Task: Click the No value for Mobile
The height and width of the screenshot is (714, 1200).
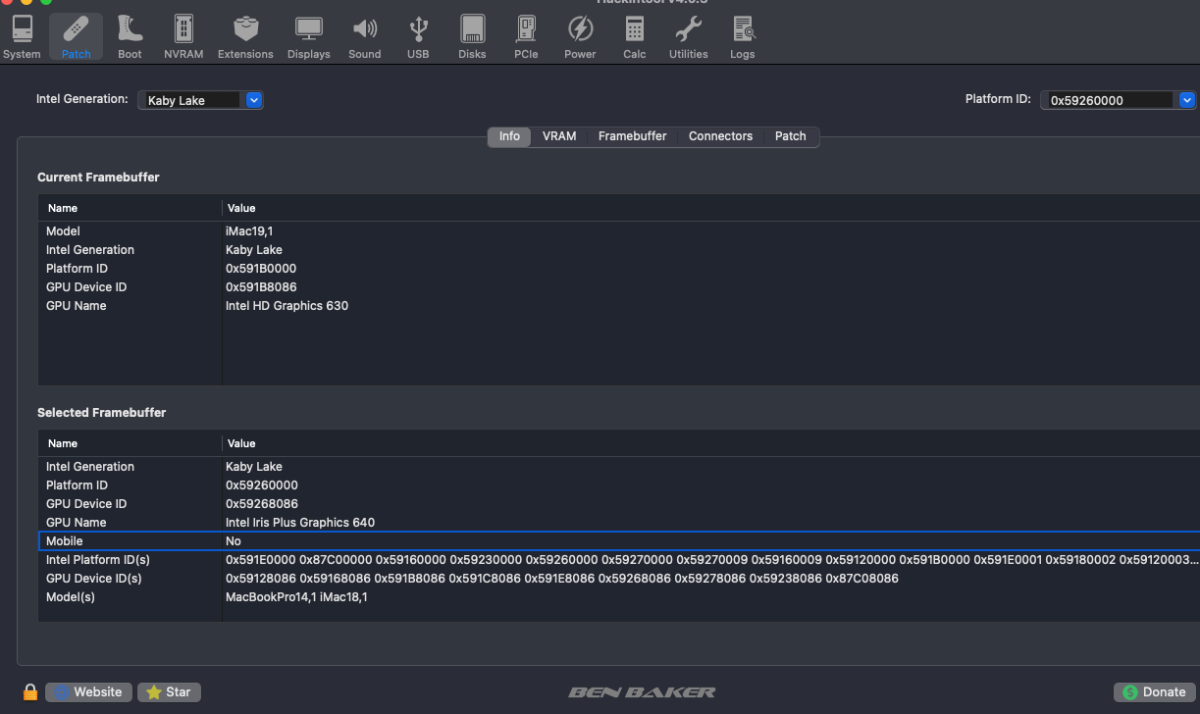Action: (x=233, y=541)
